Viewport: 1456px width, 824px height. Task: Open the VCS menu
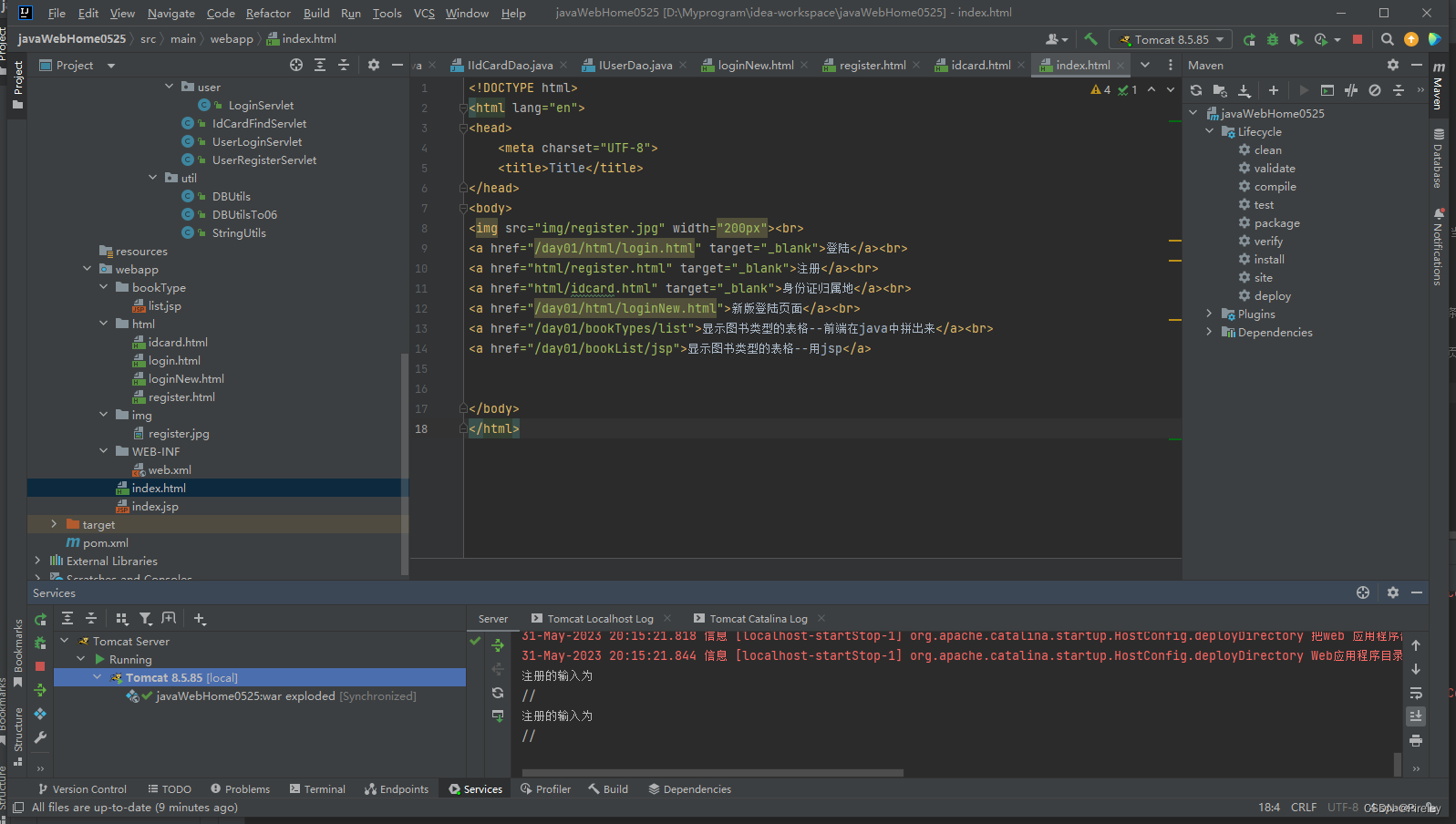tap(424, 14)
